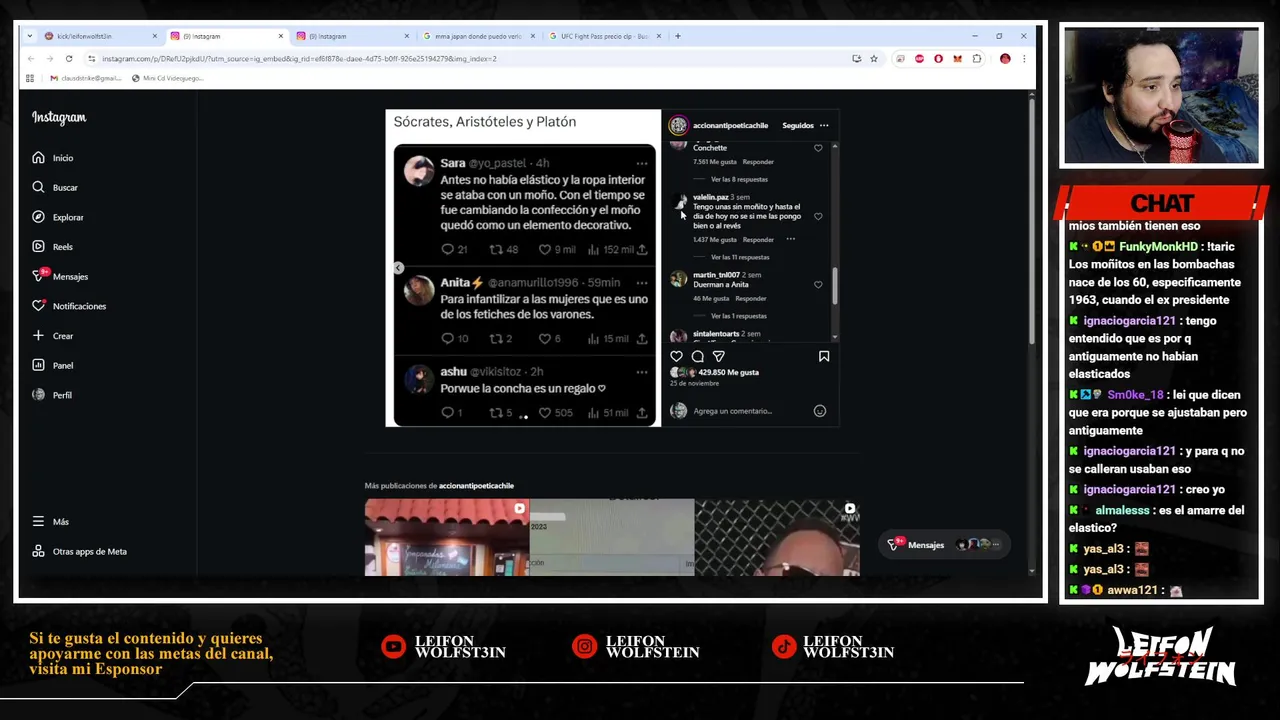Reply to valelin.paz's comment

pyautogui.click(x=758, y=240)
